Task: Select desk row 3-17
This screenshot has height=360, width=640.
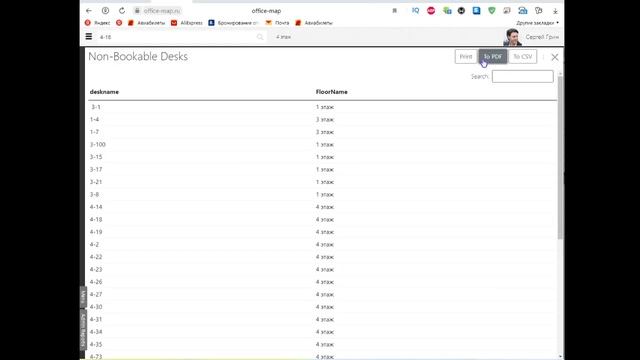Action: tap(322, 169)
